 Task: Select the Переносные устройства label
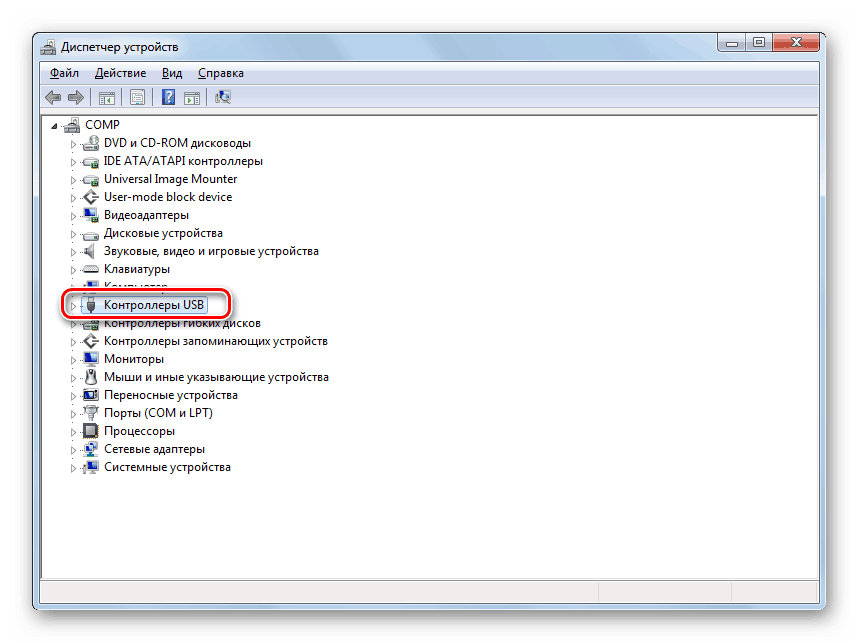point(170,395)
